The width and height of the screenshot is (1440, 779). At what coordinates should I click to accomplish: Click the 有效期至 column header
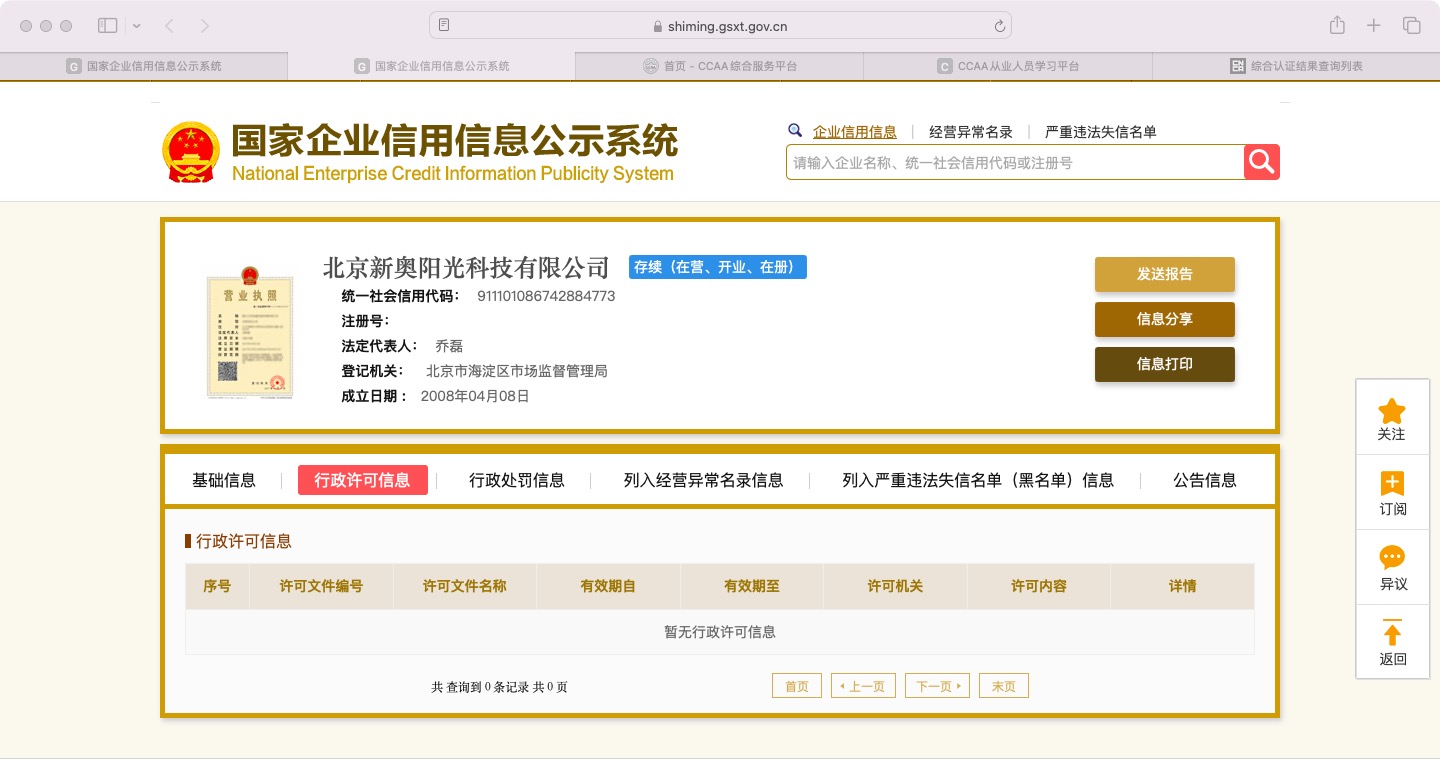pyautogui.click(x=752, y=586)
